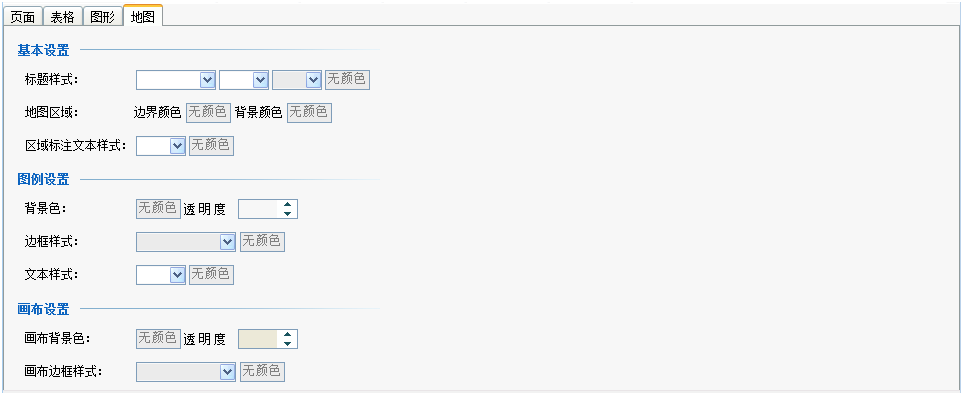Viewport: 963px width, 395px height.
Task: Open legend 边框样式 dropdown
Action: pyautogui.click(x=186, y=242)
